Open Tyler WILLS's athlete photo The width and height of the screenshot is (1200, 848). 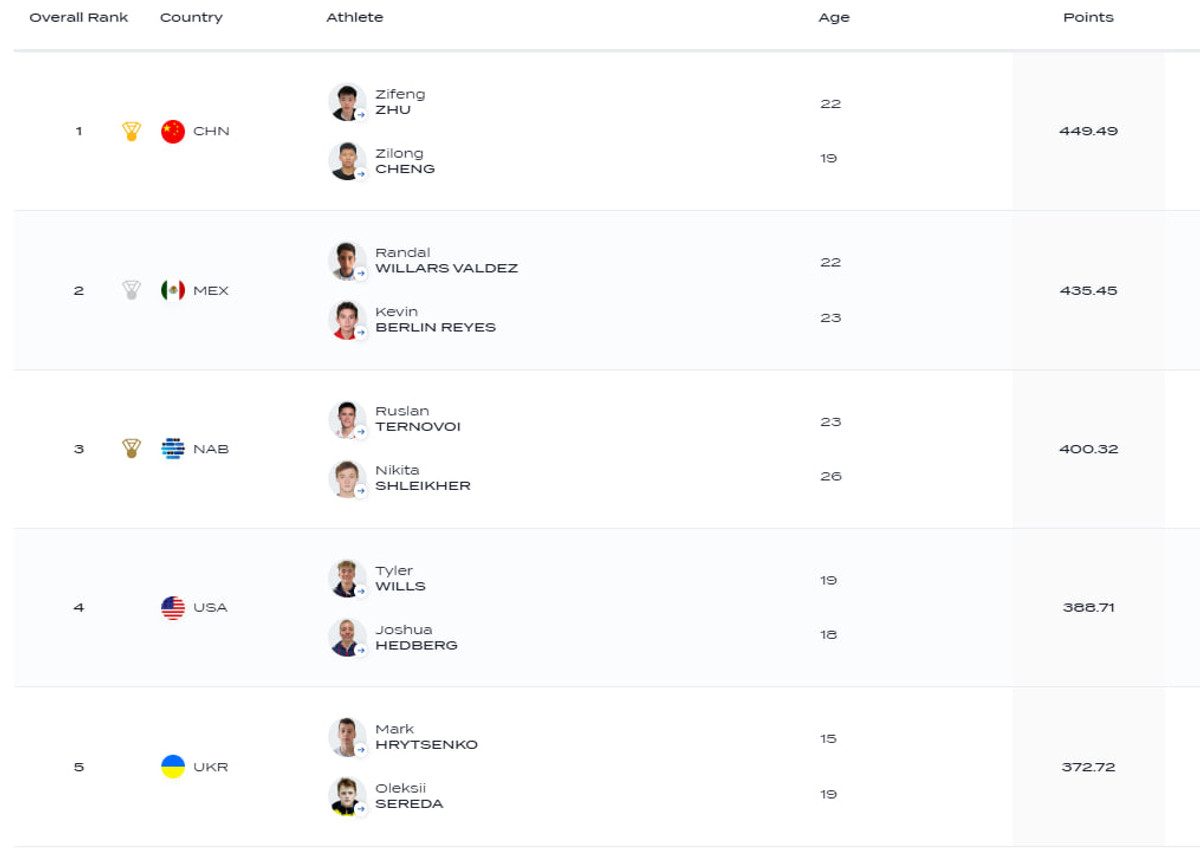(x=346, y=578)
